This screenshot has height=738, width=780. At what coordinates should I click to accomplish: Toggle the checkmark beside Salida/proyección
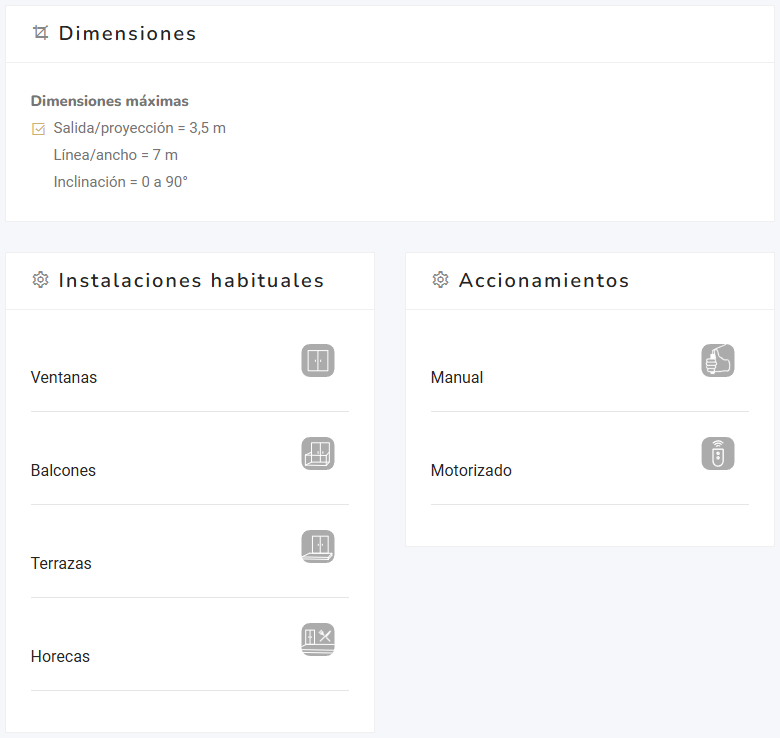pos(39,129)
